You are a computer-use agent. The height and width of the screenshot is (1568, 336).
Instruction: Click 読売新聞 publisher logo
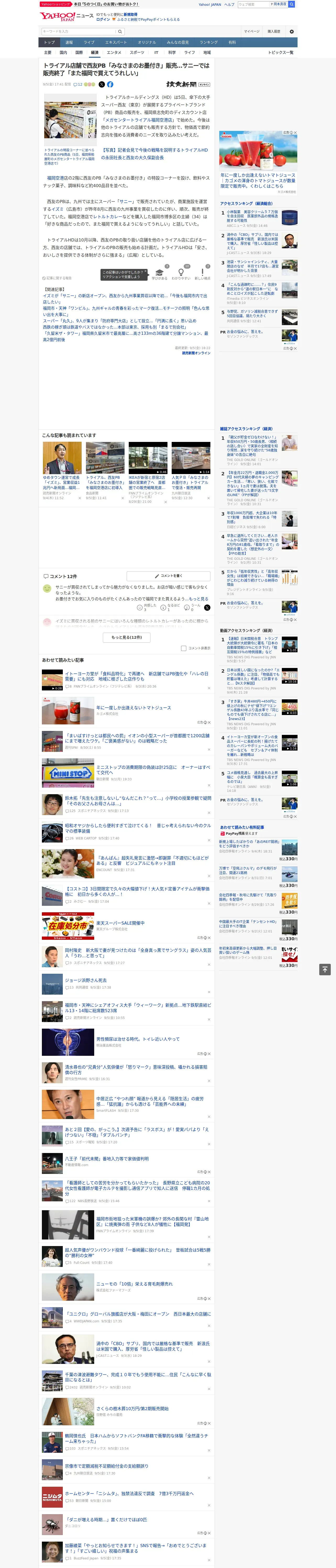(x=188, y=85)
